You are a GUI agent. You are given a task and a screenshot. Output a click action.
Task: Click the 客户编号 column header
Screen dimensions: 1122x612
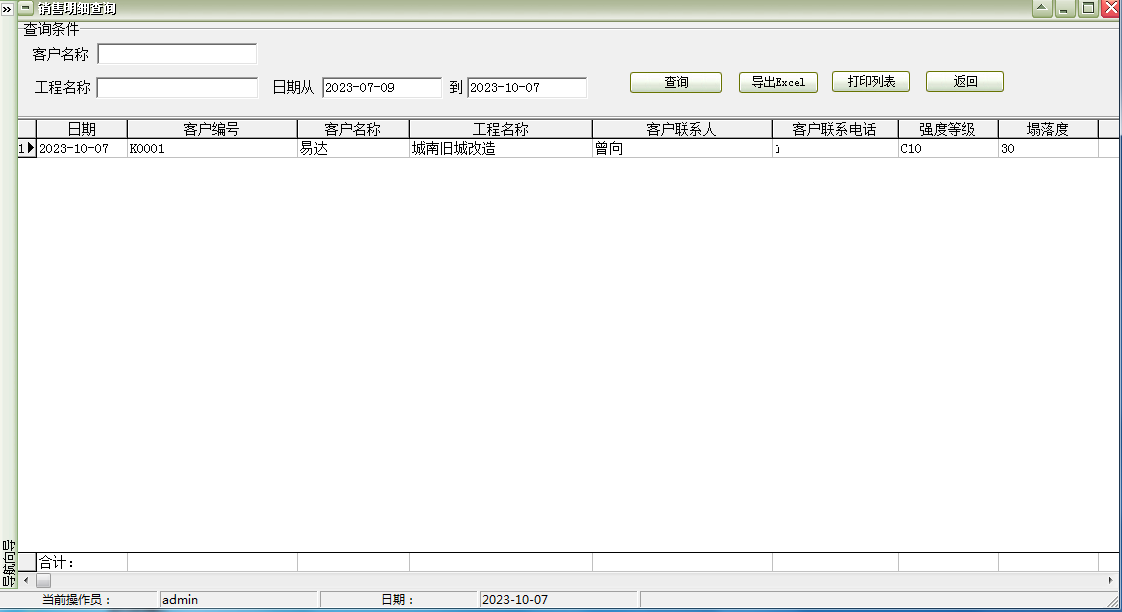(x=212, y=129)
